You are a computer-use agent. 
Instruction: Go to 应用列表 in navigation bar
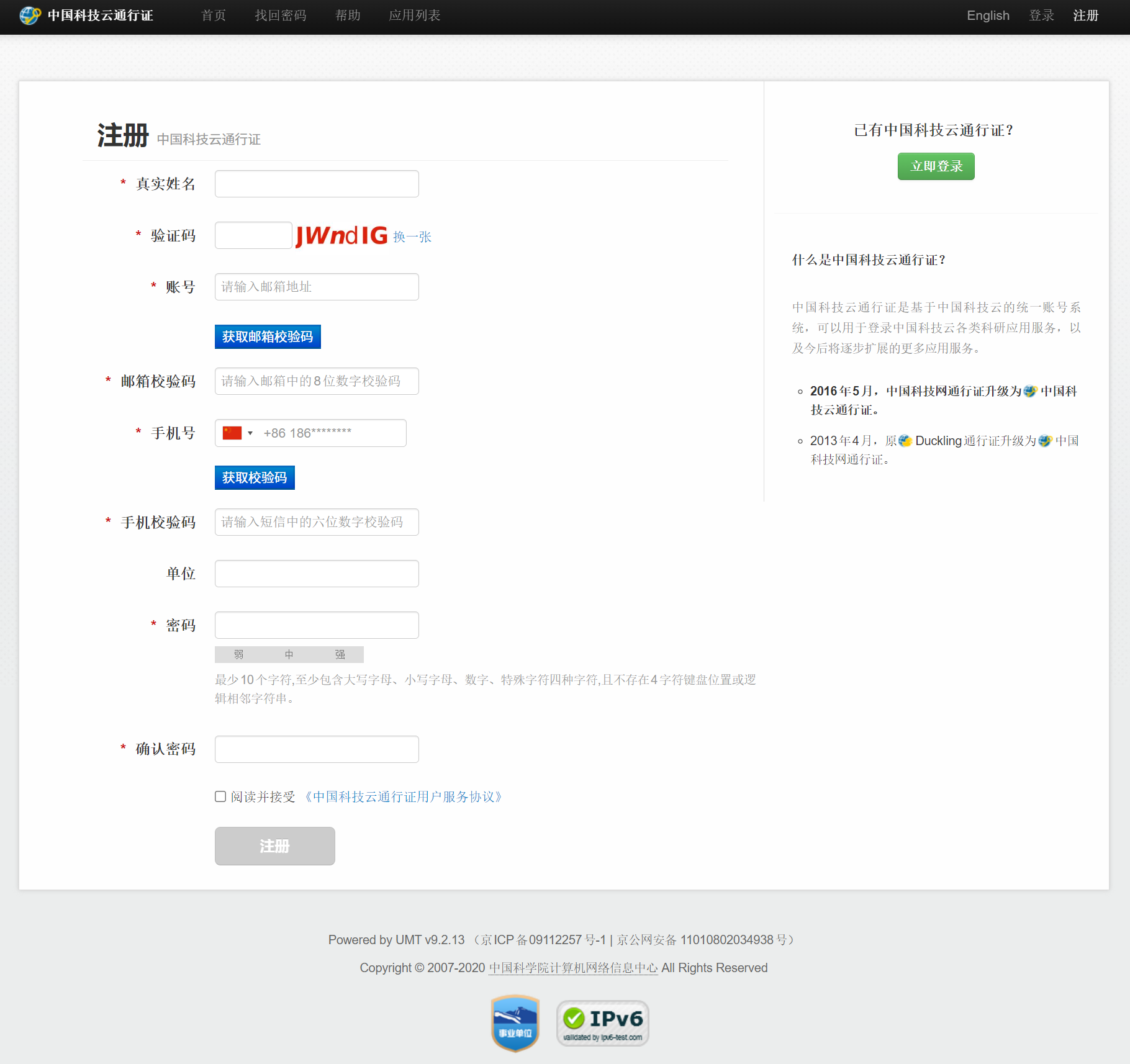tap(415, 16)
